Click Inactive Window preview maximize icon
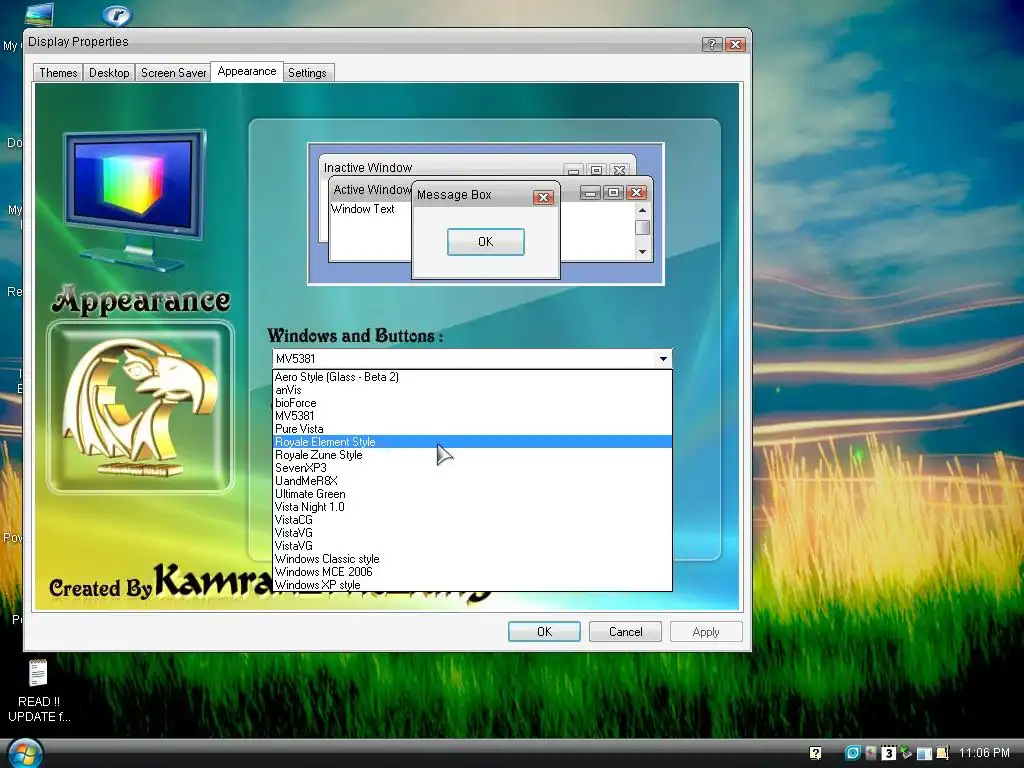 point(596,170)
